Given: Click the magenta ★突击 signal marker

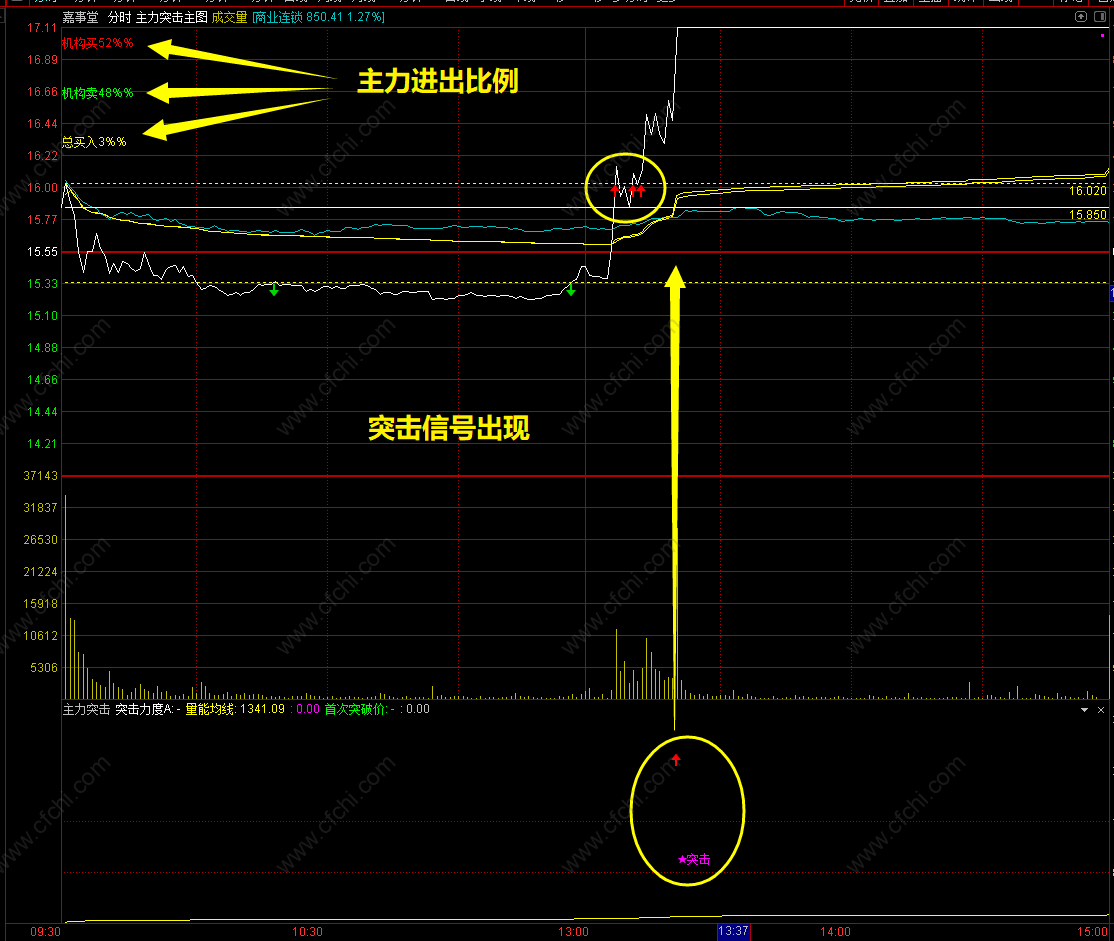Looking at the screenshot, I should tap(694, 859).
